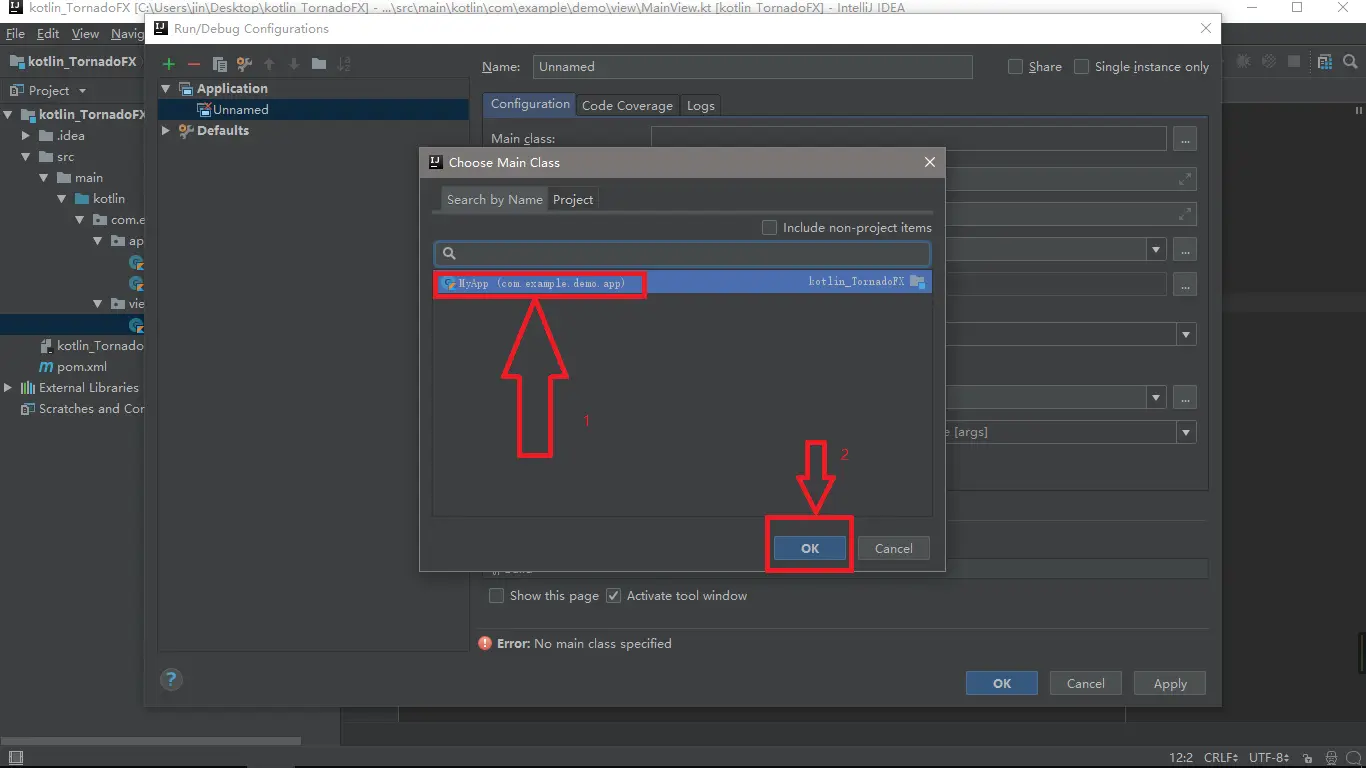Viewport: 1366px width, 768px height.
Task: Switch to the Configuration tab
Action: pos(530,104)
